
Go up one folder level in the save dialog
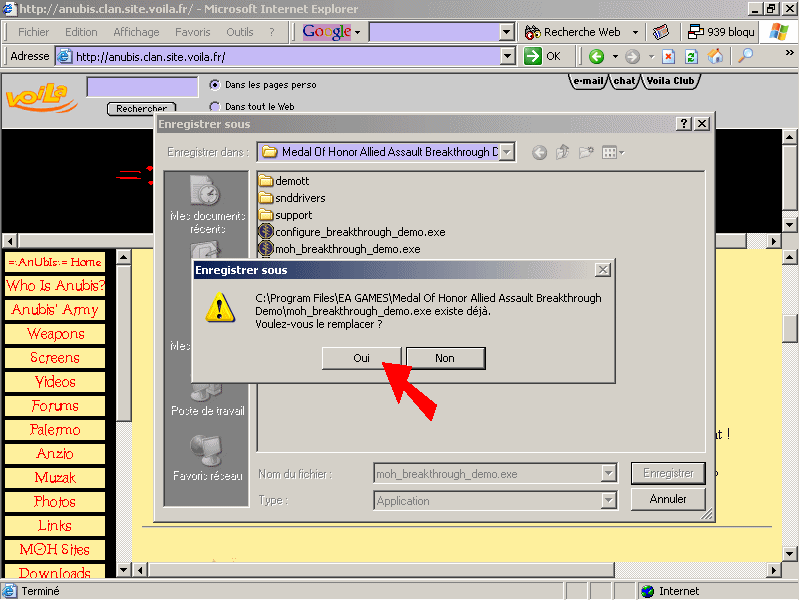(x=563, y=152)
